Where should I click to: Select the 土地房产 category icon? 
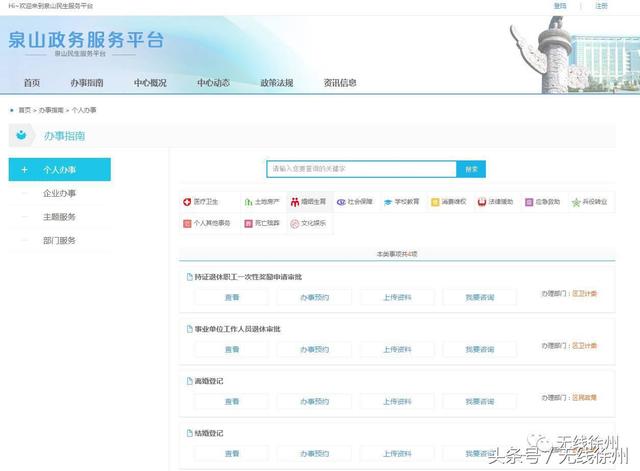click(248, 202)
